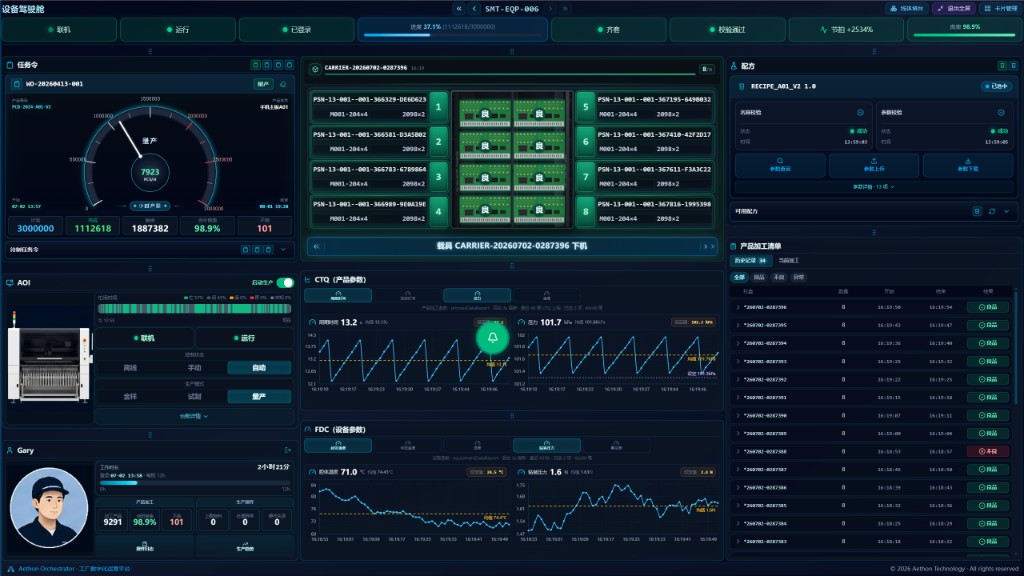The height and width of the screenshot is (576, 1024).
Task: Click the 退出全屏 exit fullscreen button
Action: coord(954,8)
